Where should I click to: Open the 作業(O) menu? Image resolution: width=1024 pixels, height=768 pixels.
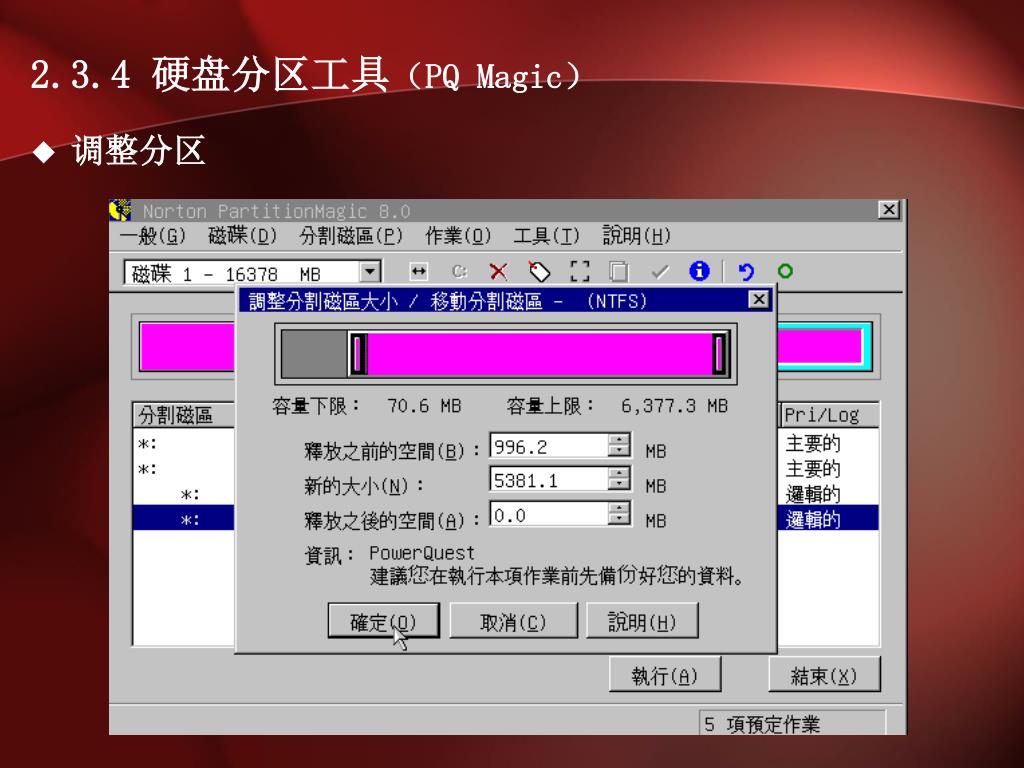click(x=458, y=236)
